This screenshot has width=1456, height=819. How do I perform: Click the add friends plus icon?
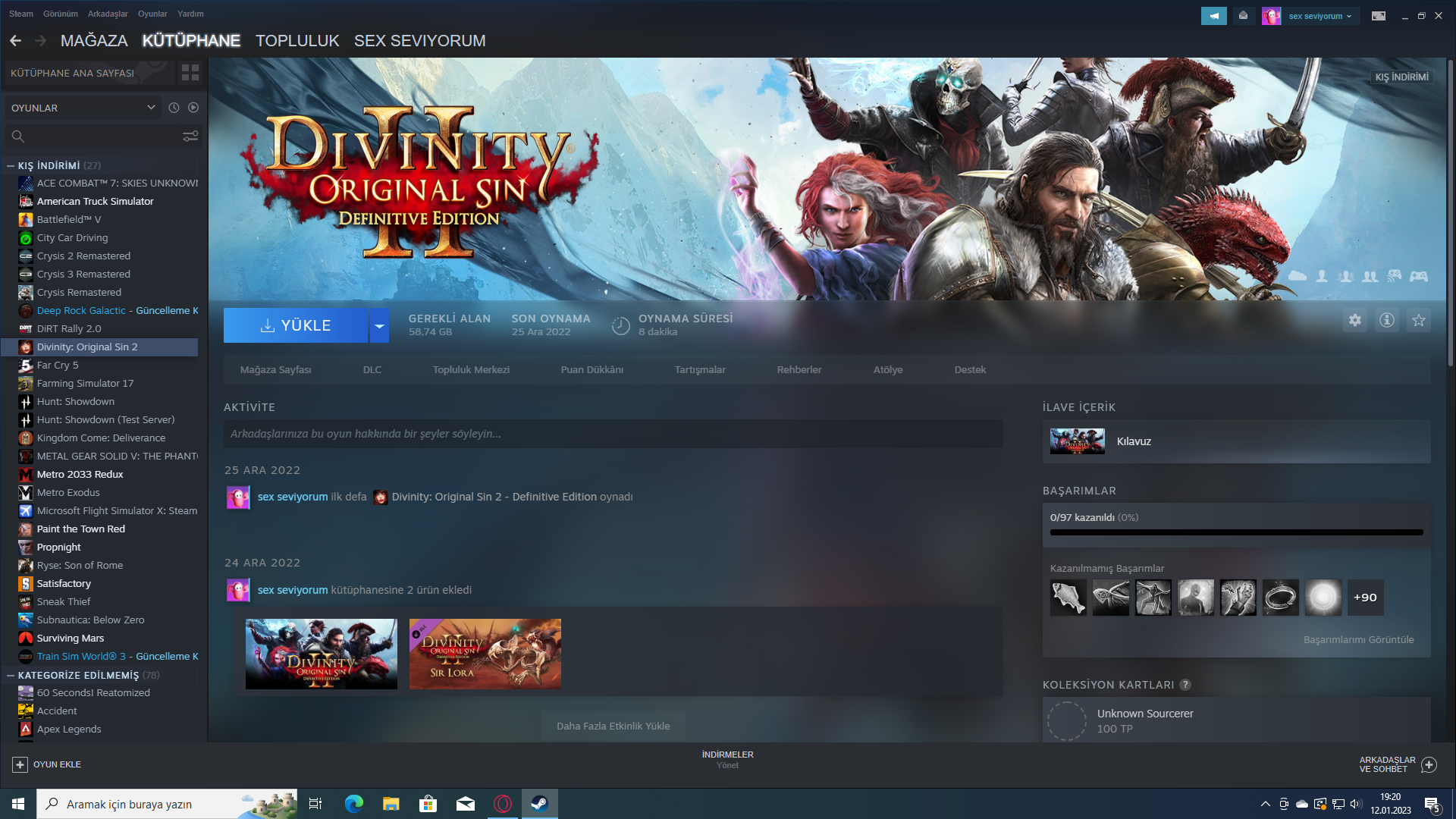pos(1429,764)
